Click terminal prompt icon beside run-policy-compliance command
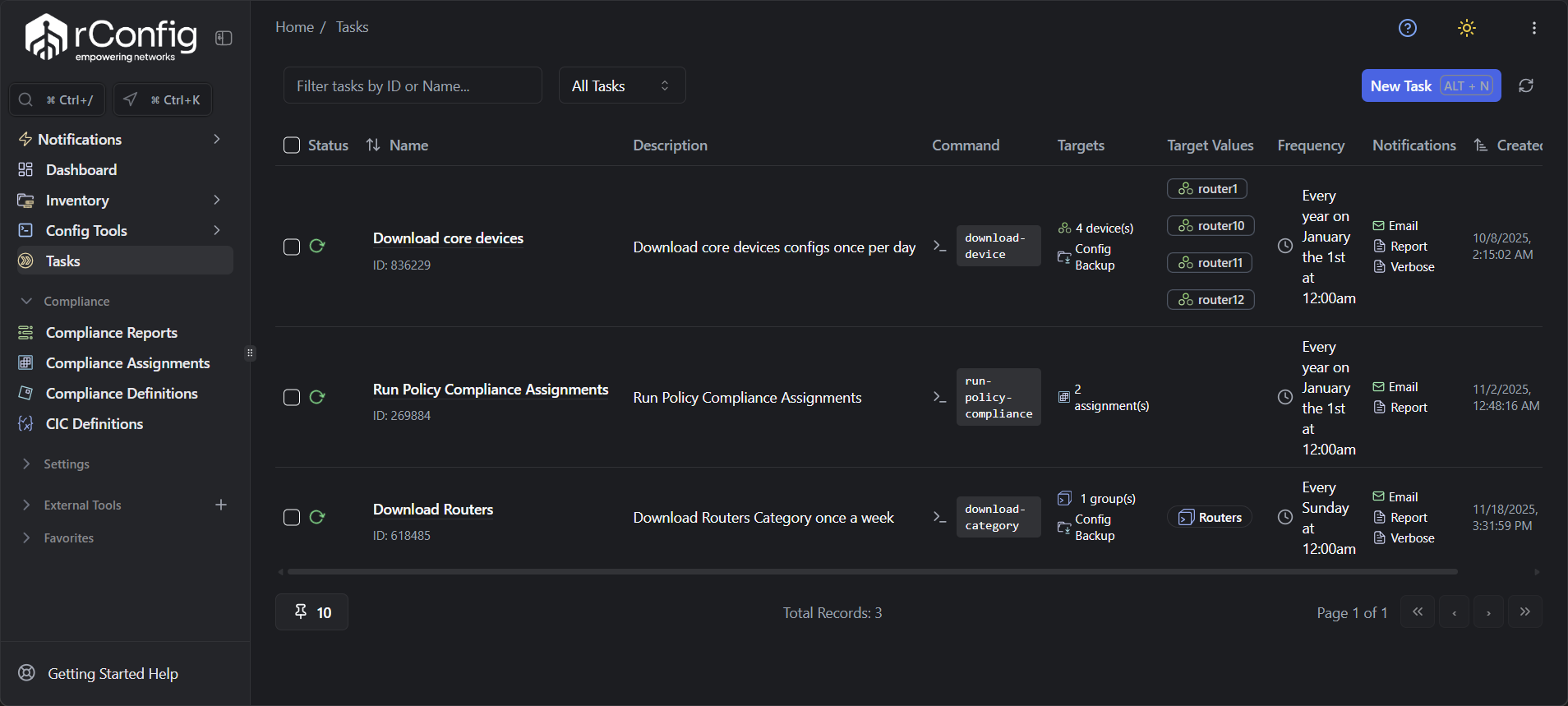 click(x=940, y=397)
